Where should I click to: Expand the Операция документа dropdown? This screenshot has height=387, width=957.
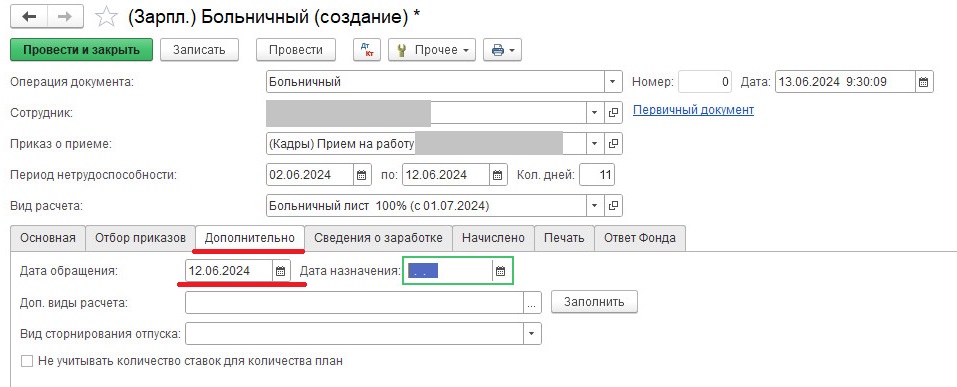(613, 82)
